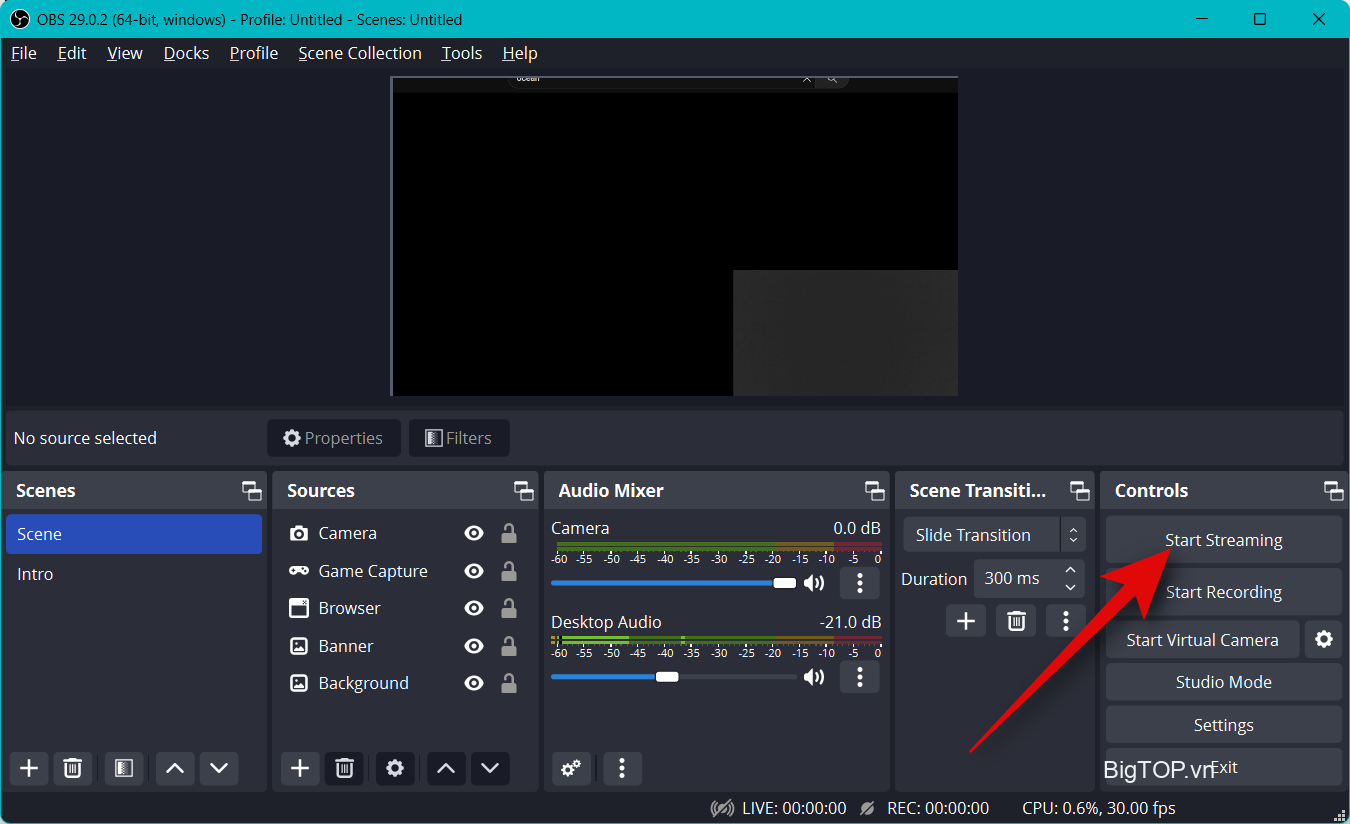Open Audio Mixer three-dot menu at bottom

(622, 768)
